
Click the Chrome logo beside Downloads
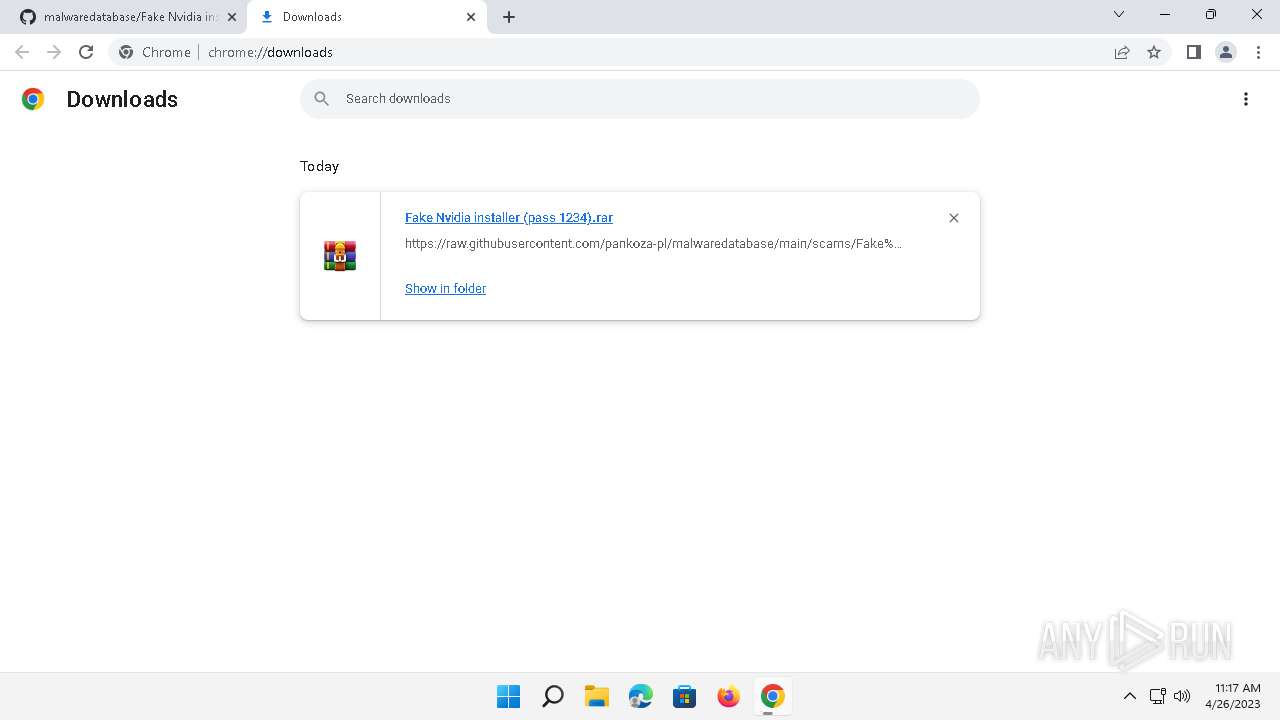coord(33,99)
